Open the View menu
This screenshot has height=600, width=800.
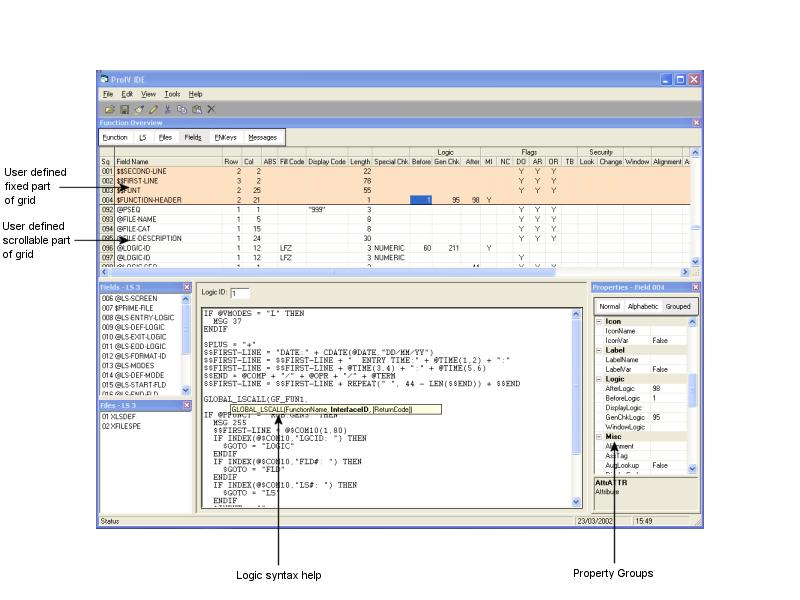[x=148, y=94]
